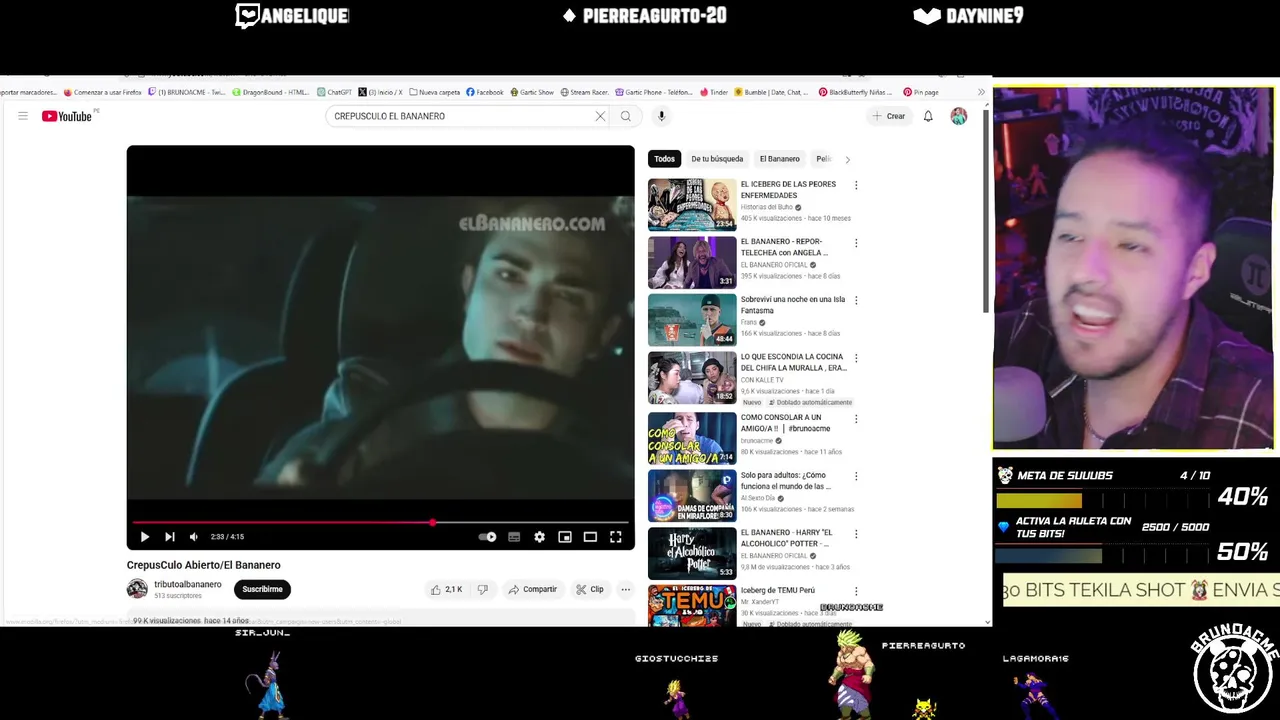Switch to theater mode
This screenshot has height=720, width=1280.
click(x=590, y=537)
